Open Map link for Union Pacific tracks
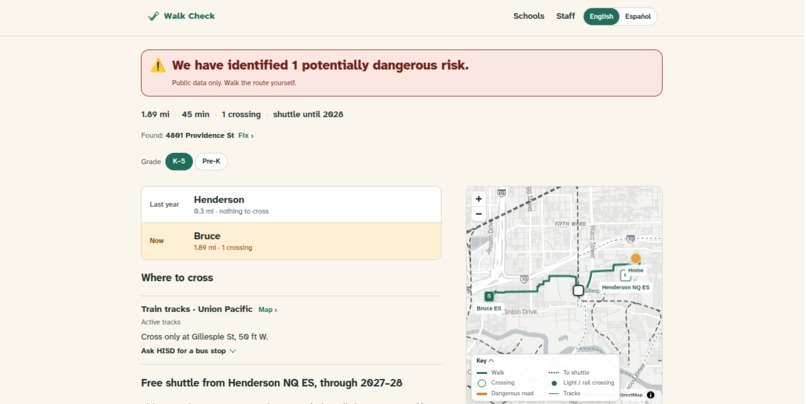 pyautogui.click(x=267, y=310)
